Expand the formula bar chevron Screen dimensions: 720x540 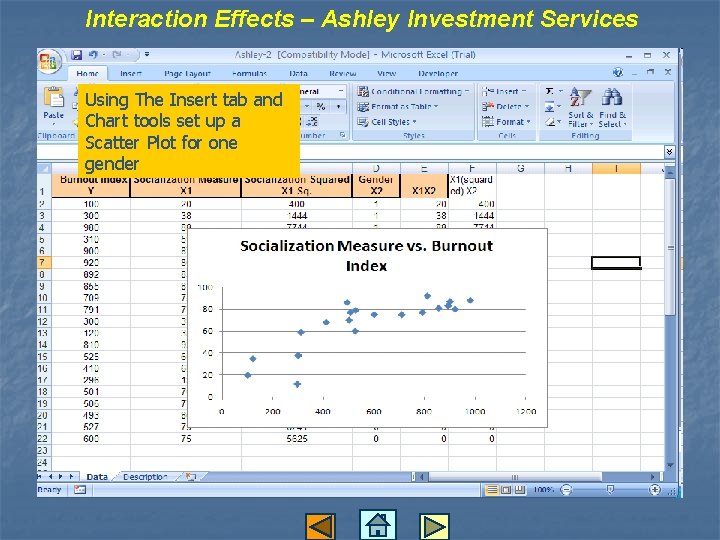tap(669, 151)
